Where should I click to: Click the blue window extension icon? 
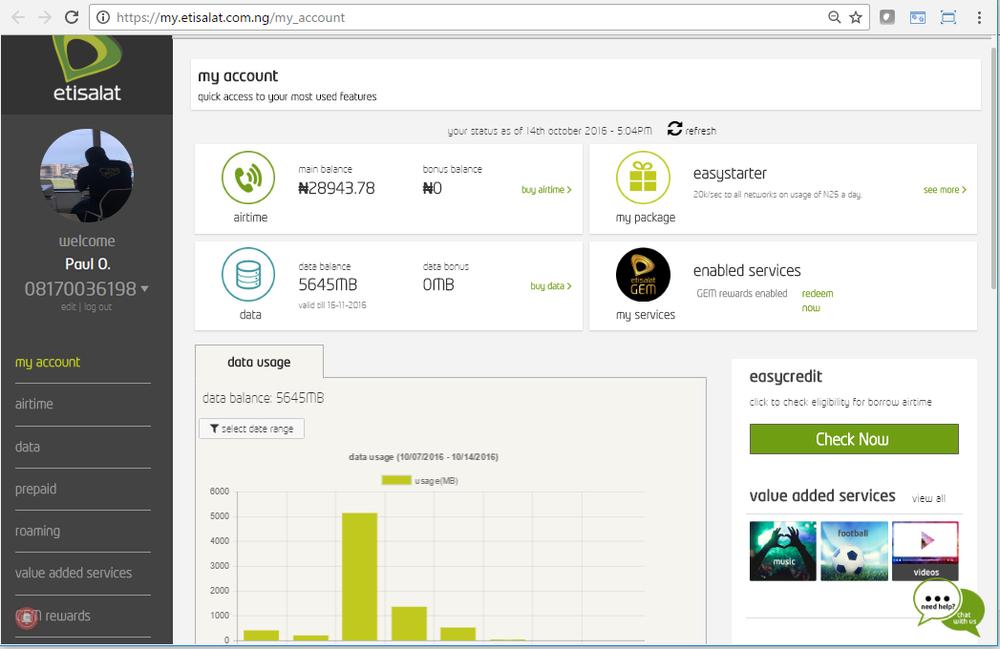[x=918, y=17]
